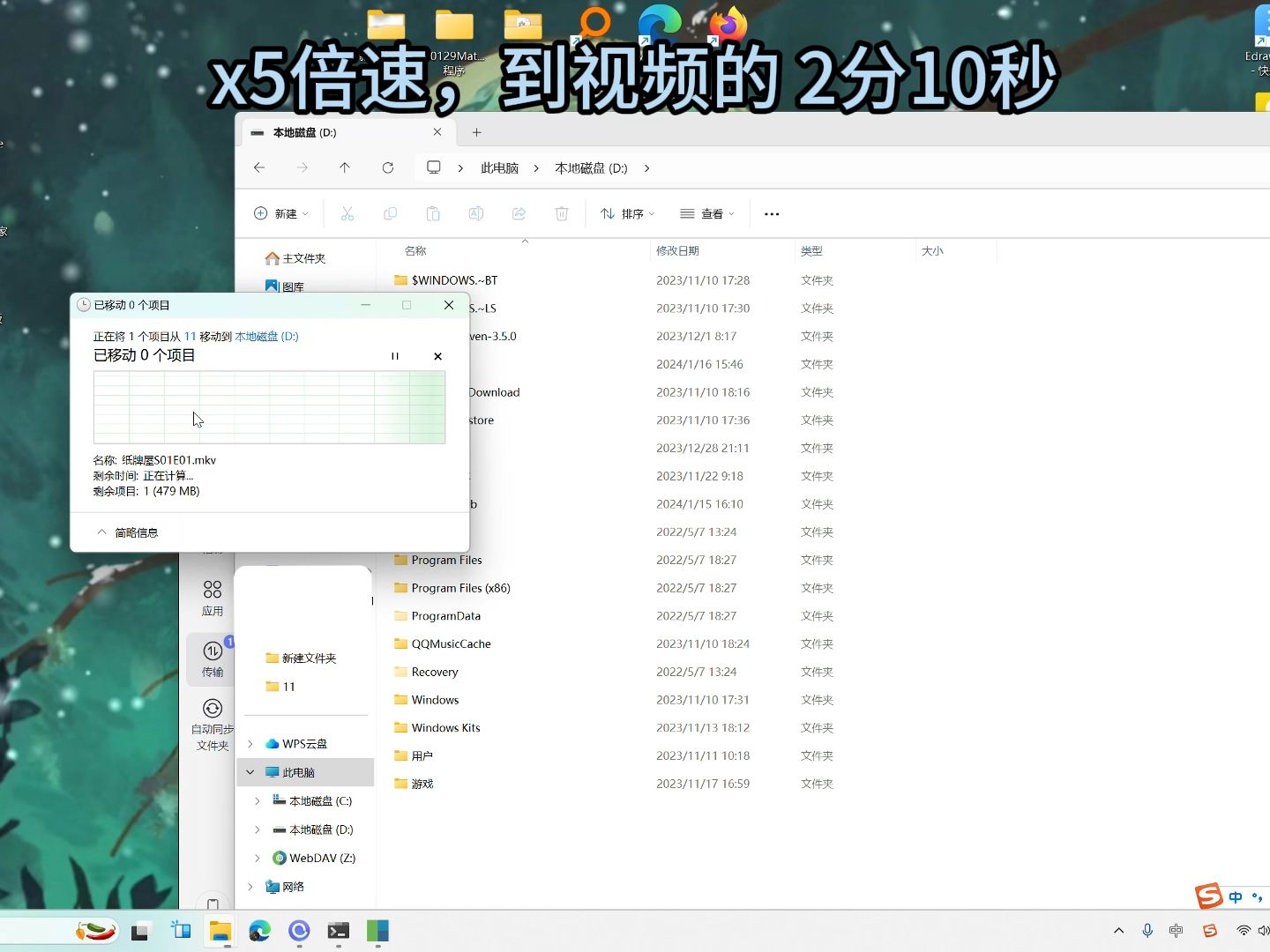Select the Copy icon in Explorer toolbar
The width and height of the screenshot is (1270, 952).
[x=391, y=213]
